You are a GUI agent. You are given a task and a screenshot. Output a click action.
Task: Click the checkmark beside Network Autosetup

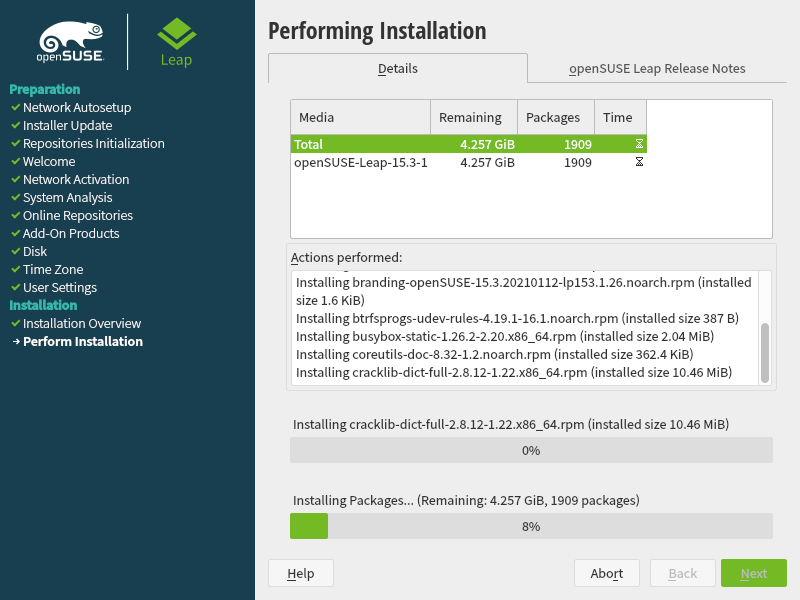coord(15,107)
